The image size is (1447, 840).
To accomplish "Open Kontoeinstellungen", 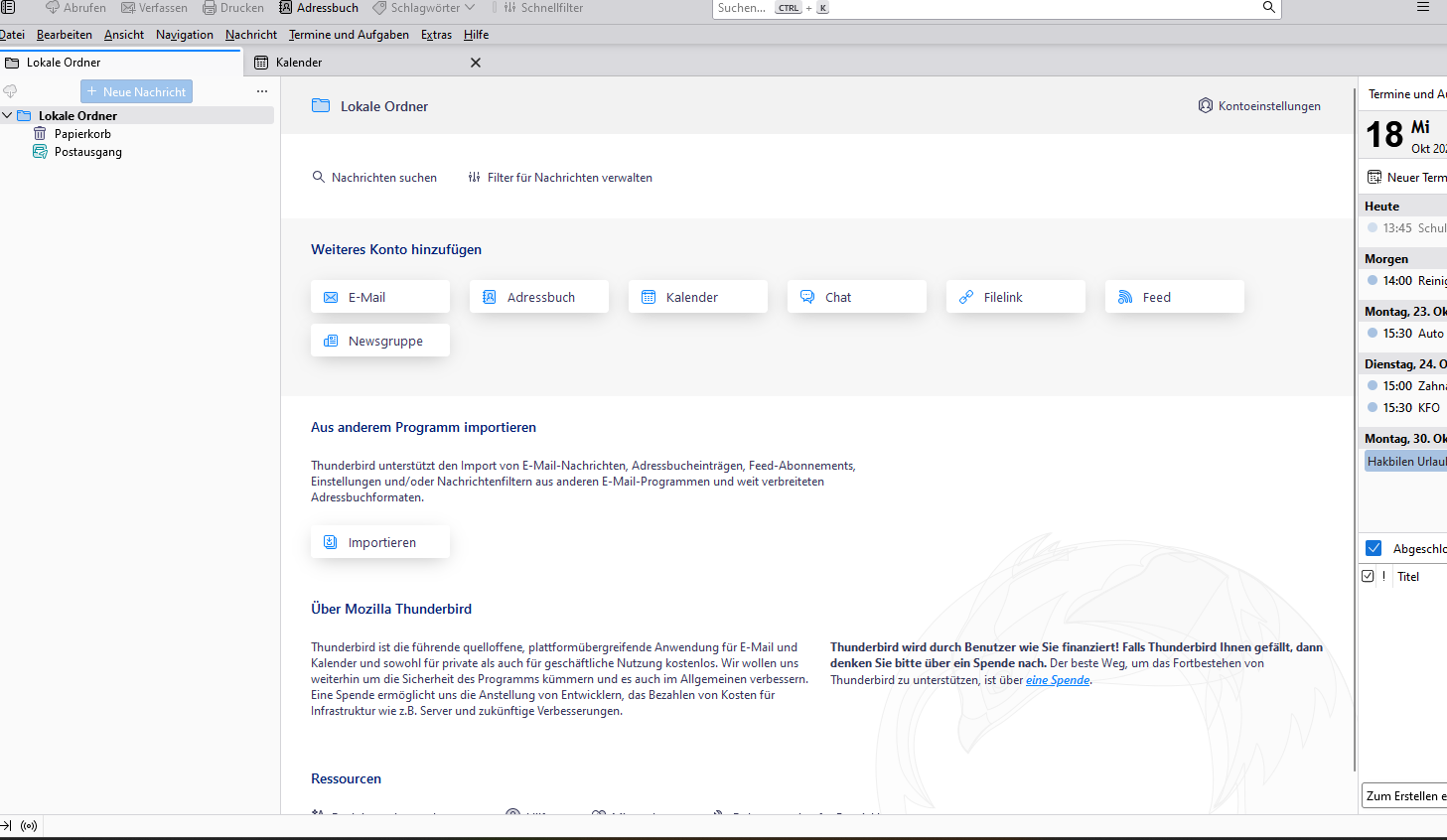I will click(1259, 106).
